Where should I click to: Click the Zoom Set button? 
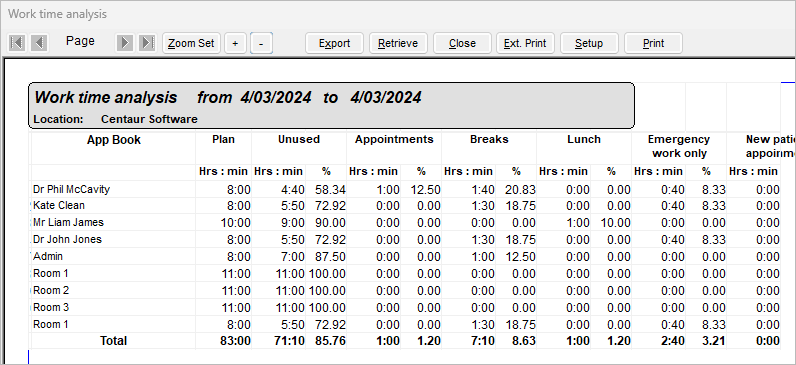[x=191, y=43]
